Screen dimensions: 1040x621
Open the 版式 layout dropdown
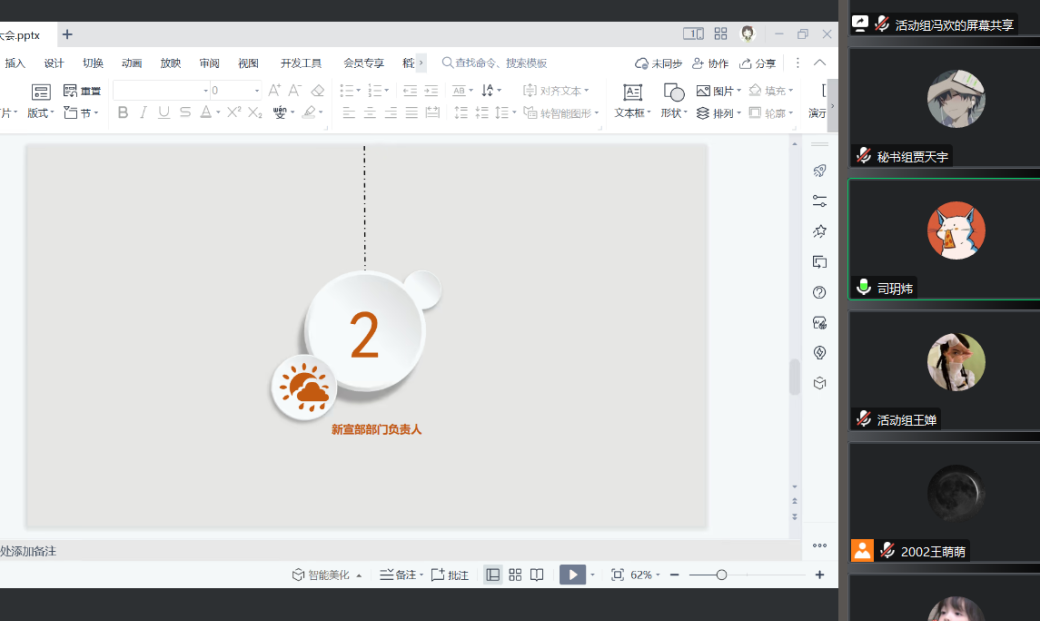click(x=40, y=113)
